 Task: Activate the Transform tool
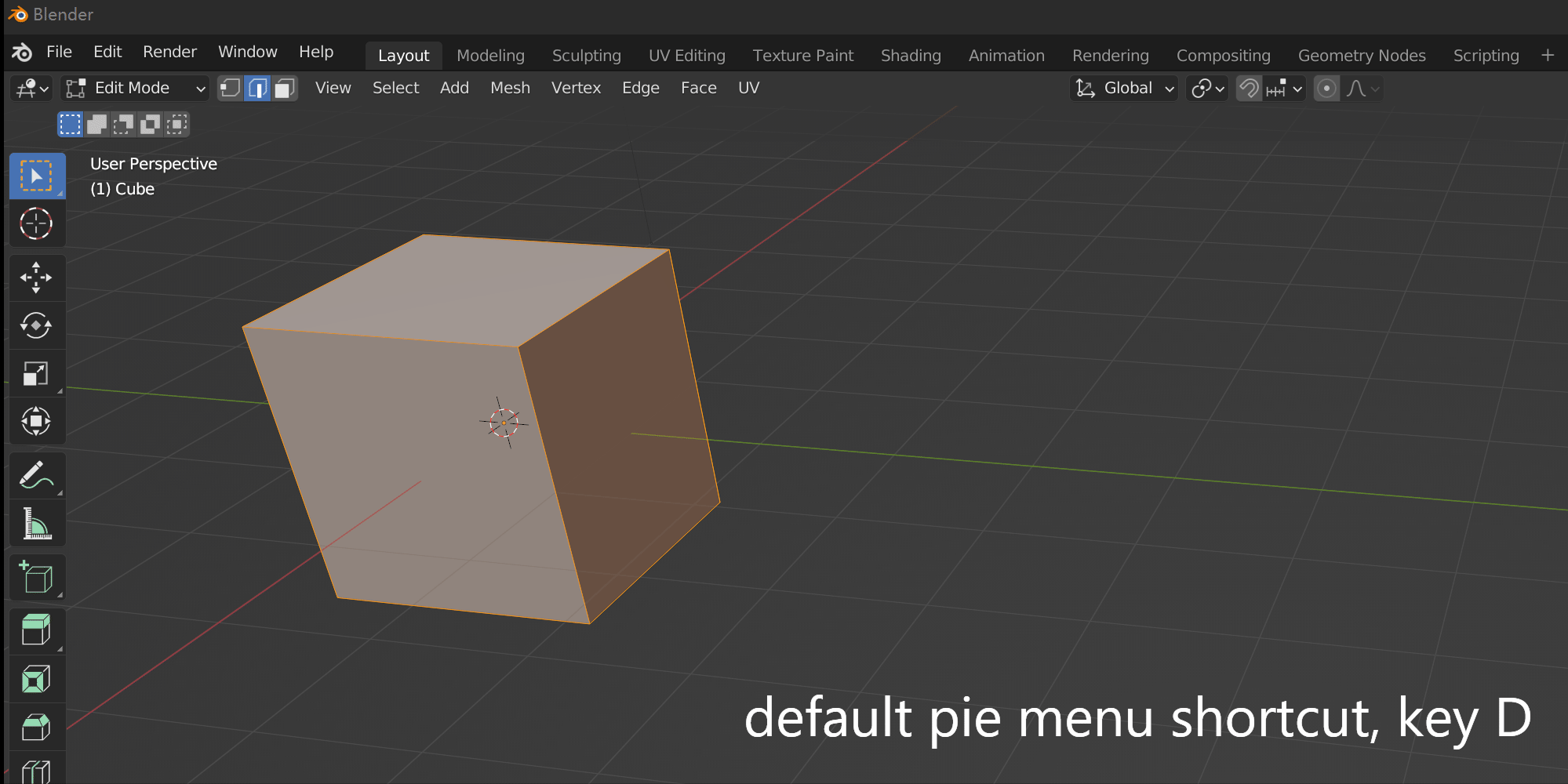point(36,421)
